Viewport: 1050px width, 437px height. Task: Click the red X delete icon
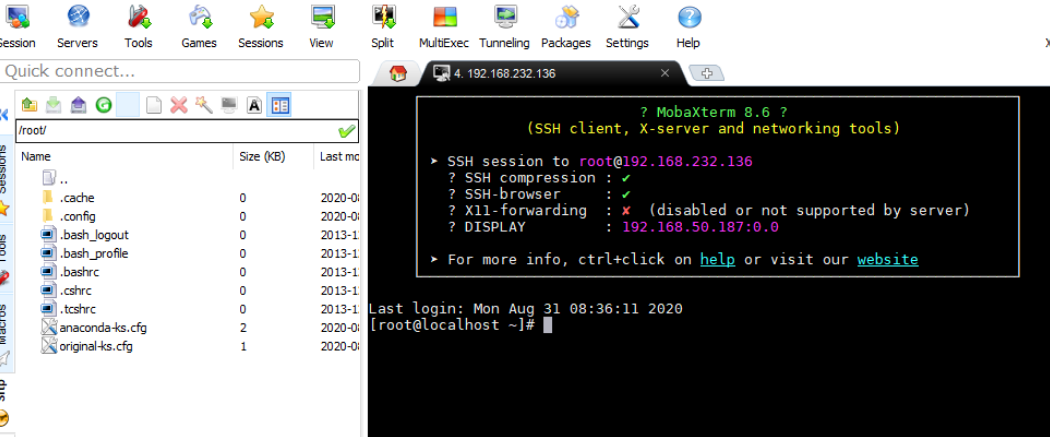[x=179, y=105]
